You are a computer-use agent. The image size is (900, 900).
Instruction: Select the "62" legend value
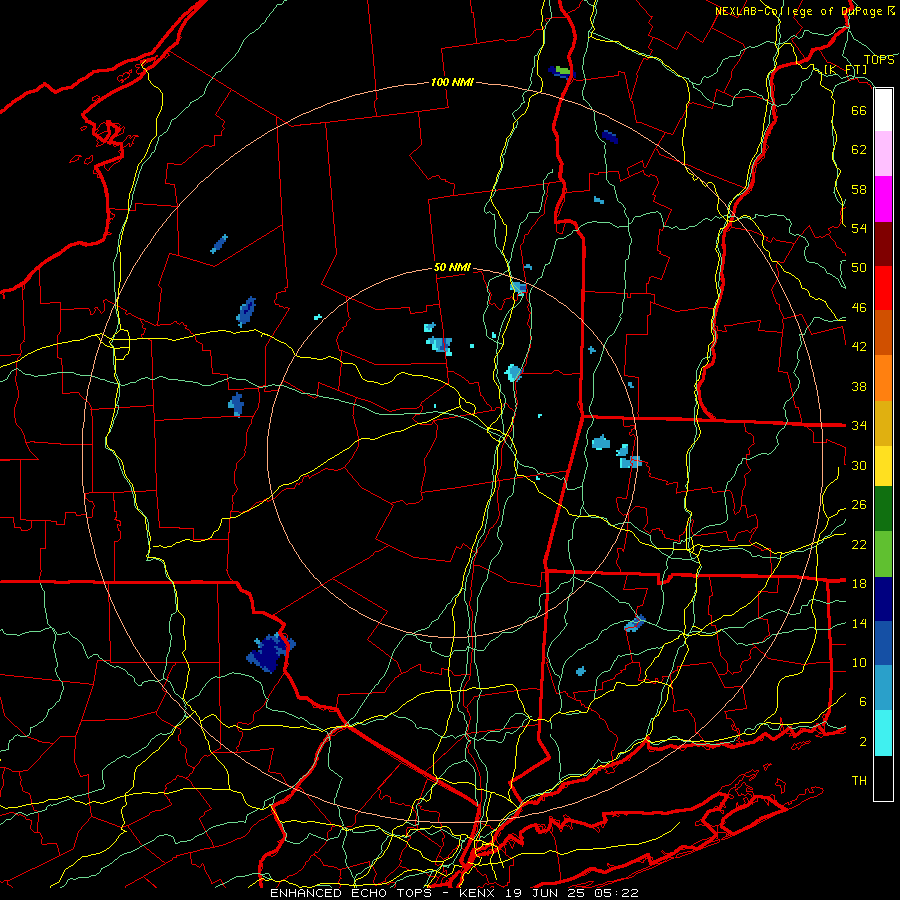click(859, 150)
